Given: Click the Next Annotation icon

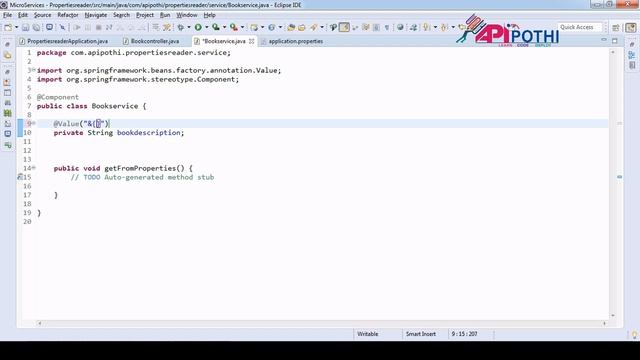Looking at the screenshot, I should click(427, 27).
